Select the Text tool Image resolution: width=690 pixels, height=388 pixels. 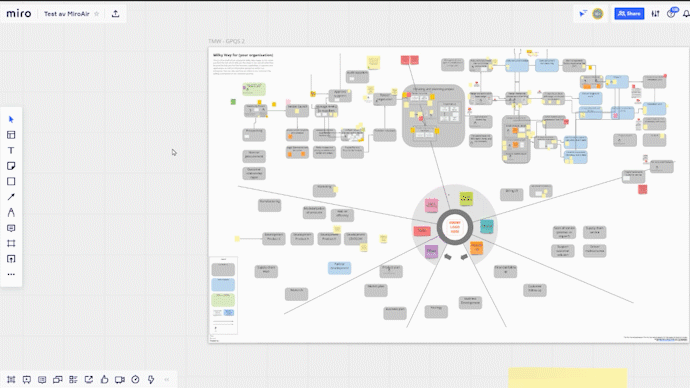[x=11, y=150]
